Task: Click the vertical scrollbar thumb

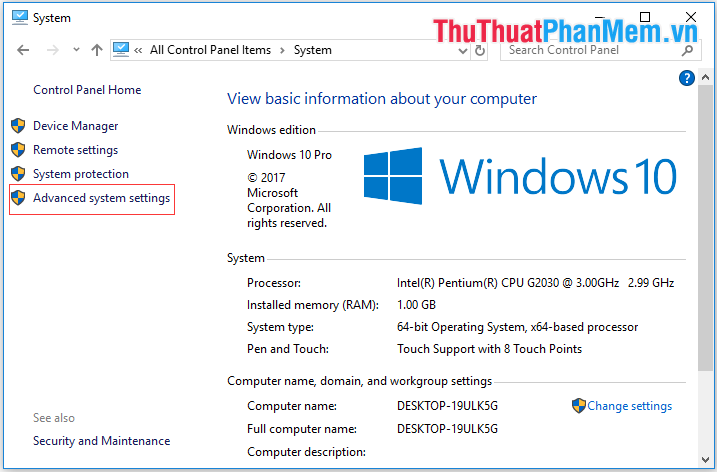Action: point(705,228)
